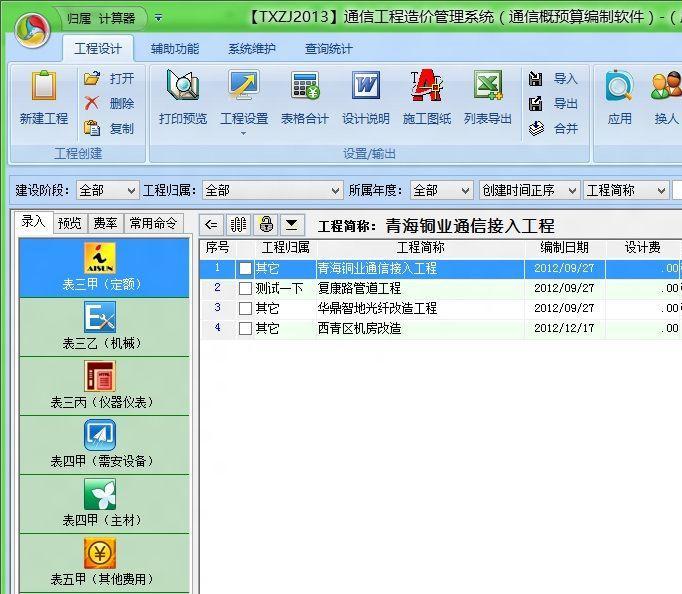This screenshot has height=594, width=682.
Task: Switch to the 系统维护 ribbon tab
Action: 252,49
